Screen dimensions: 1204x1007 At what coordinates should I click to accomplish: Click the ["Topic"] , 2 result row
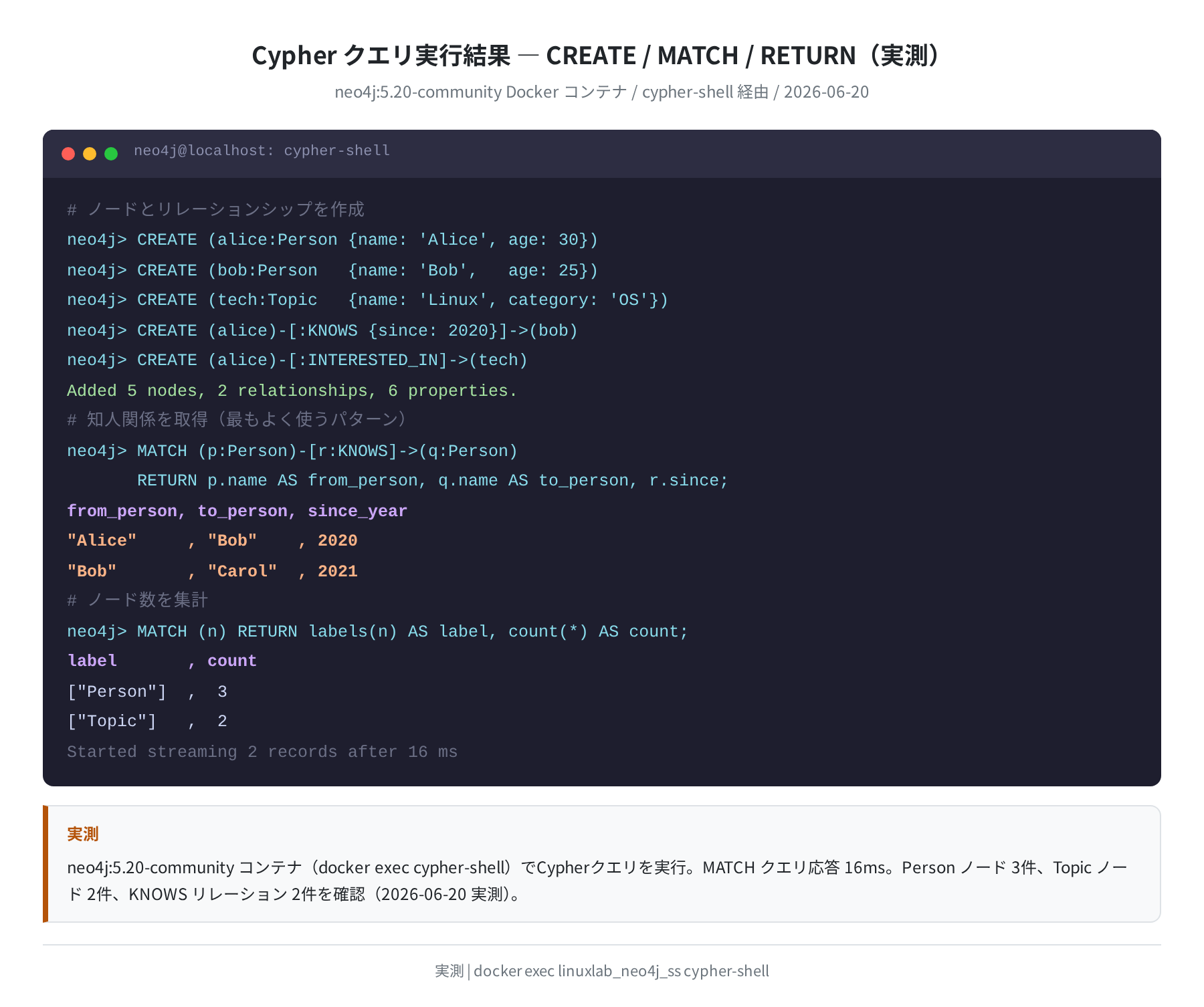tap(147, 721)
